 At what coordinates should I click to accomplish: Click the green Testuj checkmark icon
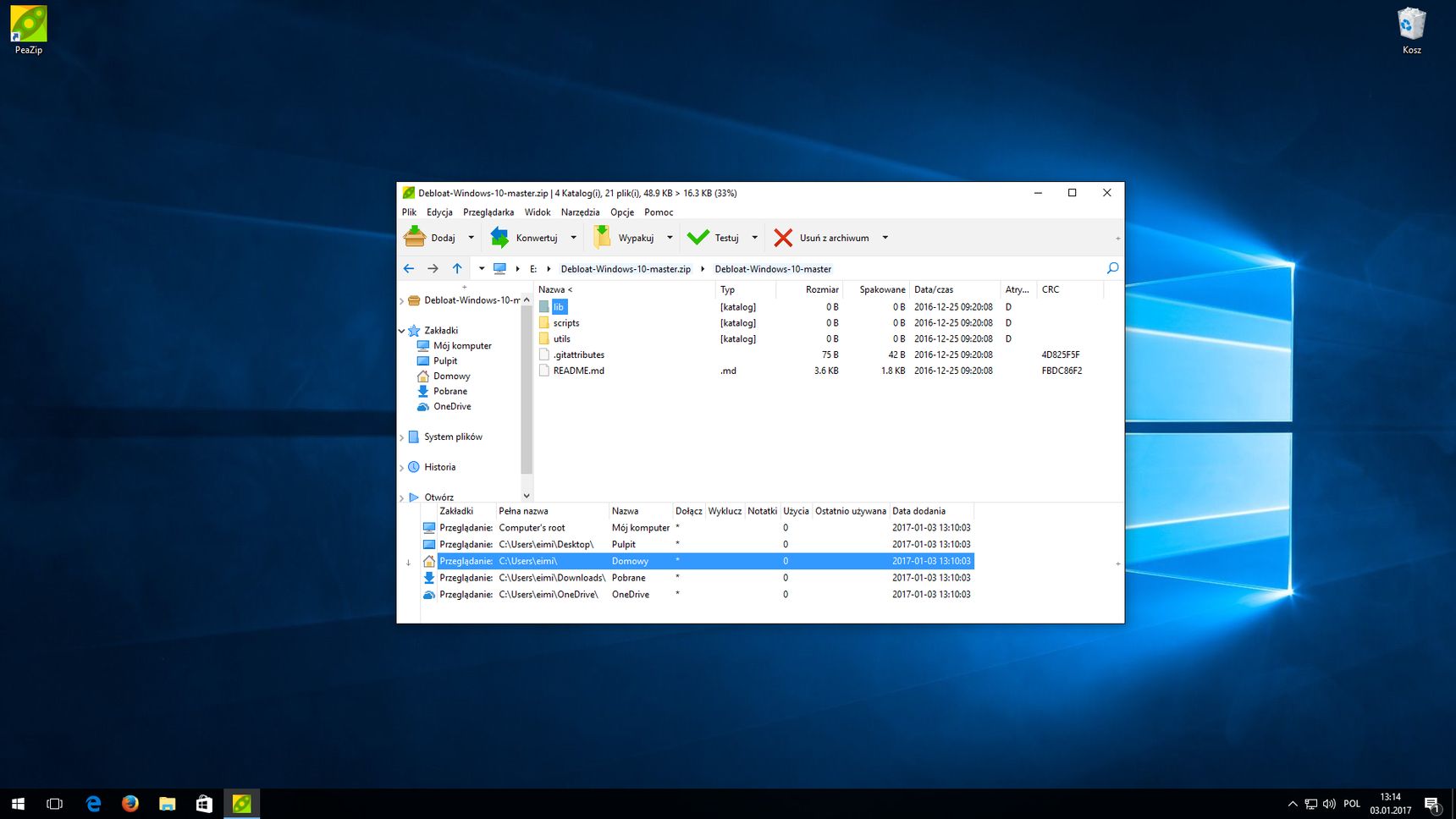tap(698, 238)
